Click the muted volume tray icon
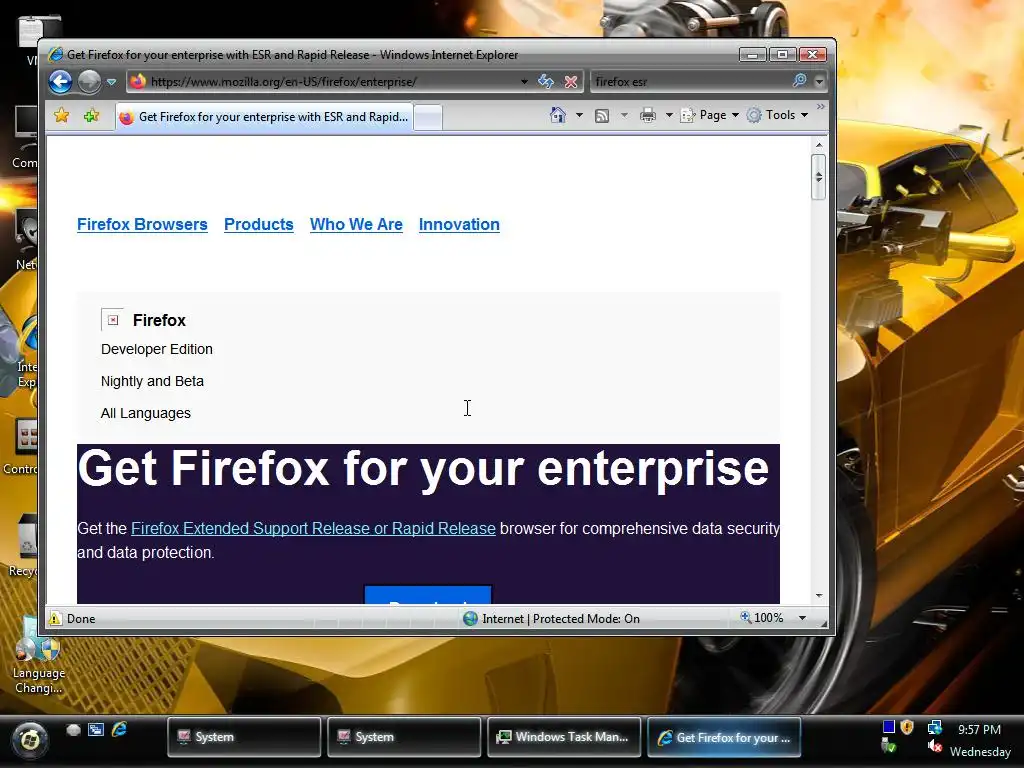The width and height of the screenshot is (1024, 768). pyautogui.click(x=935, y=745)
